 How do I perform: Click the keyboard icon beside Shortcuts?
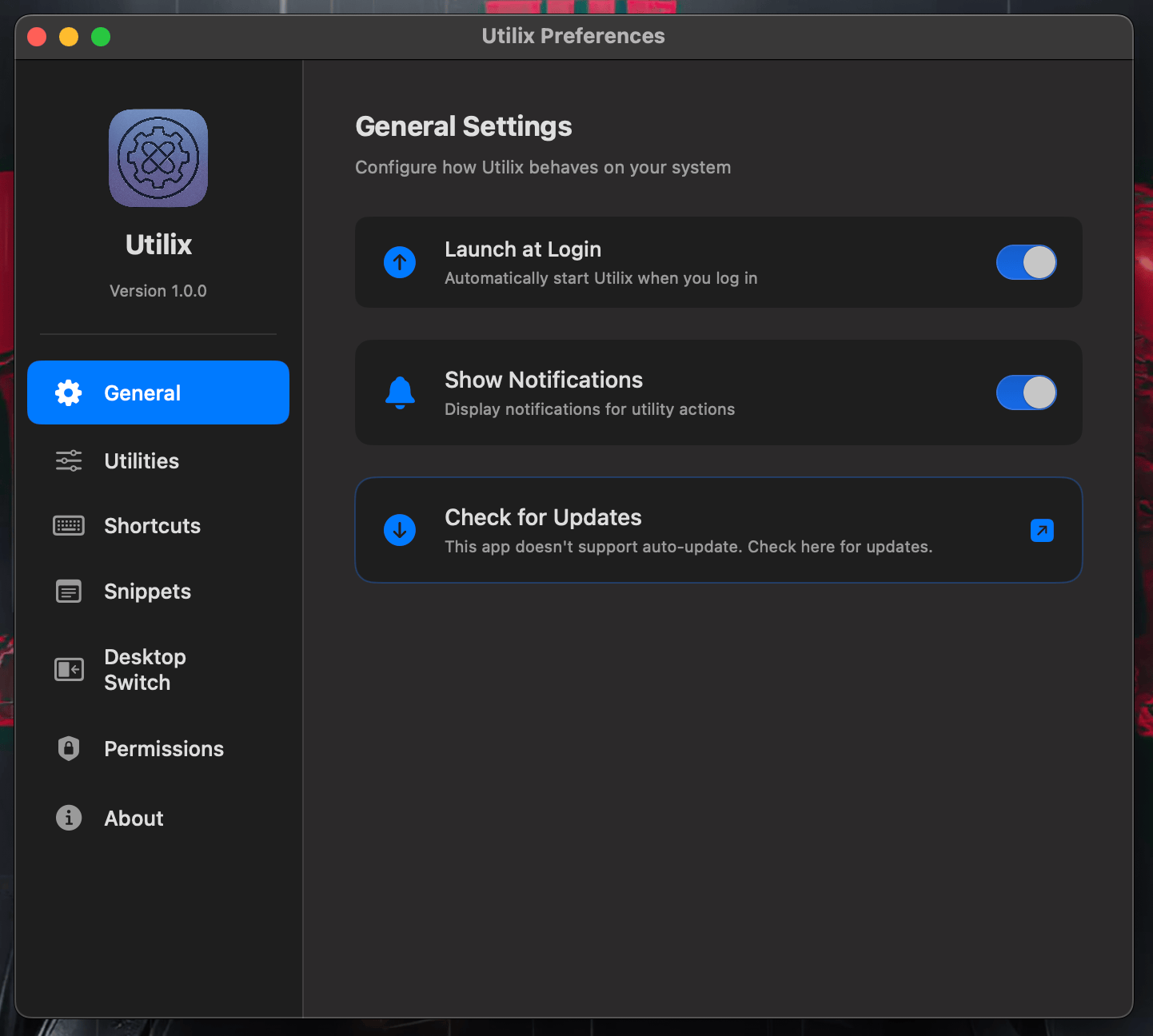(69, 525)
